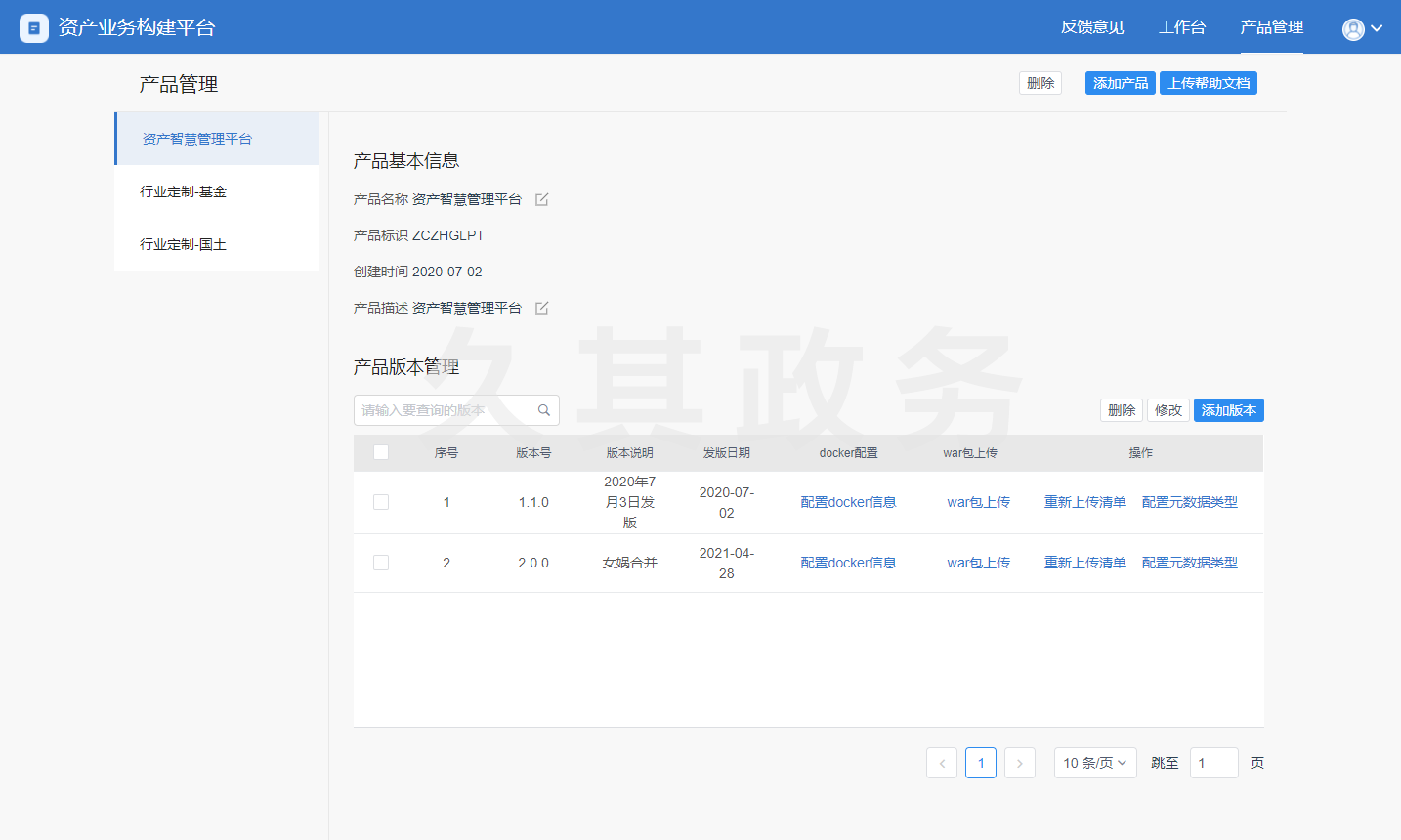Screen dimensions: 1401x840
Task: Select 行业定制-基金 in the sidebar
Action: point(184,191)
